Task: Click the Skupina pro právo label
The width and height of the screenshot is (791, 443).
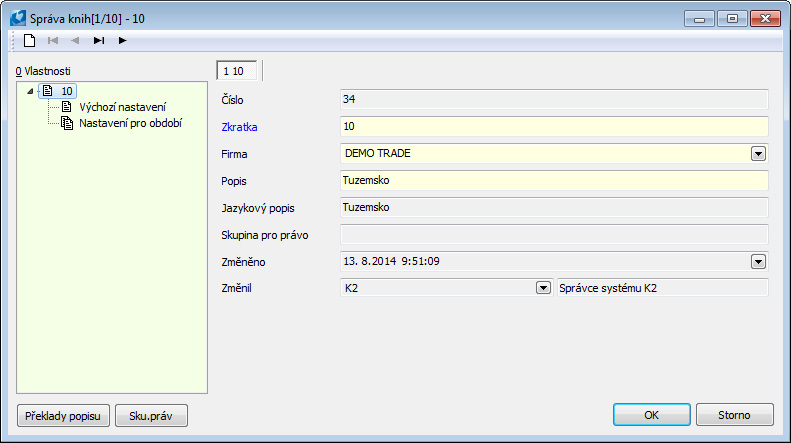Action: coord(264,235)
